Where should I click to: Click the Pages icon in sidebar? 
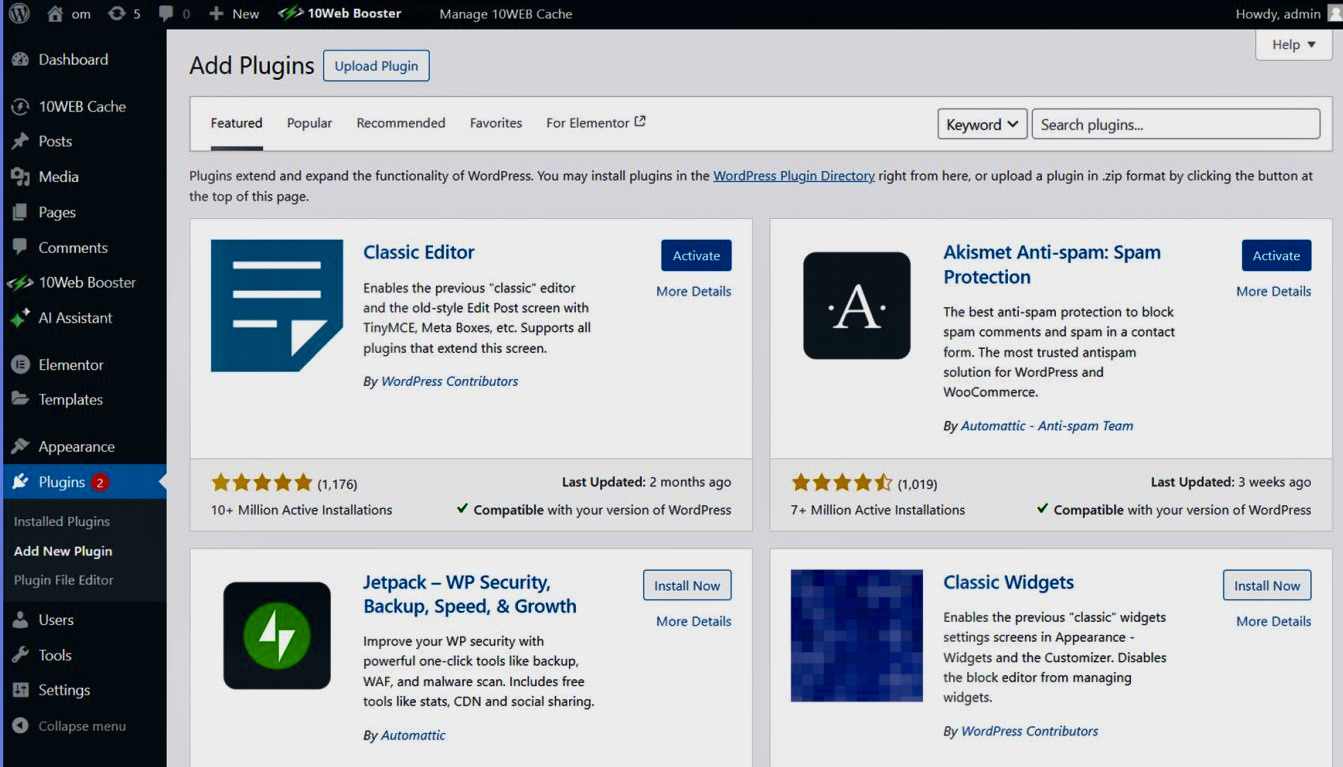point(20,212)
